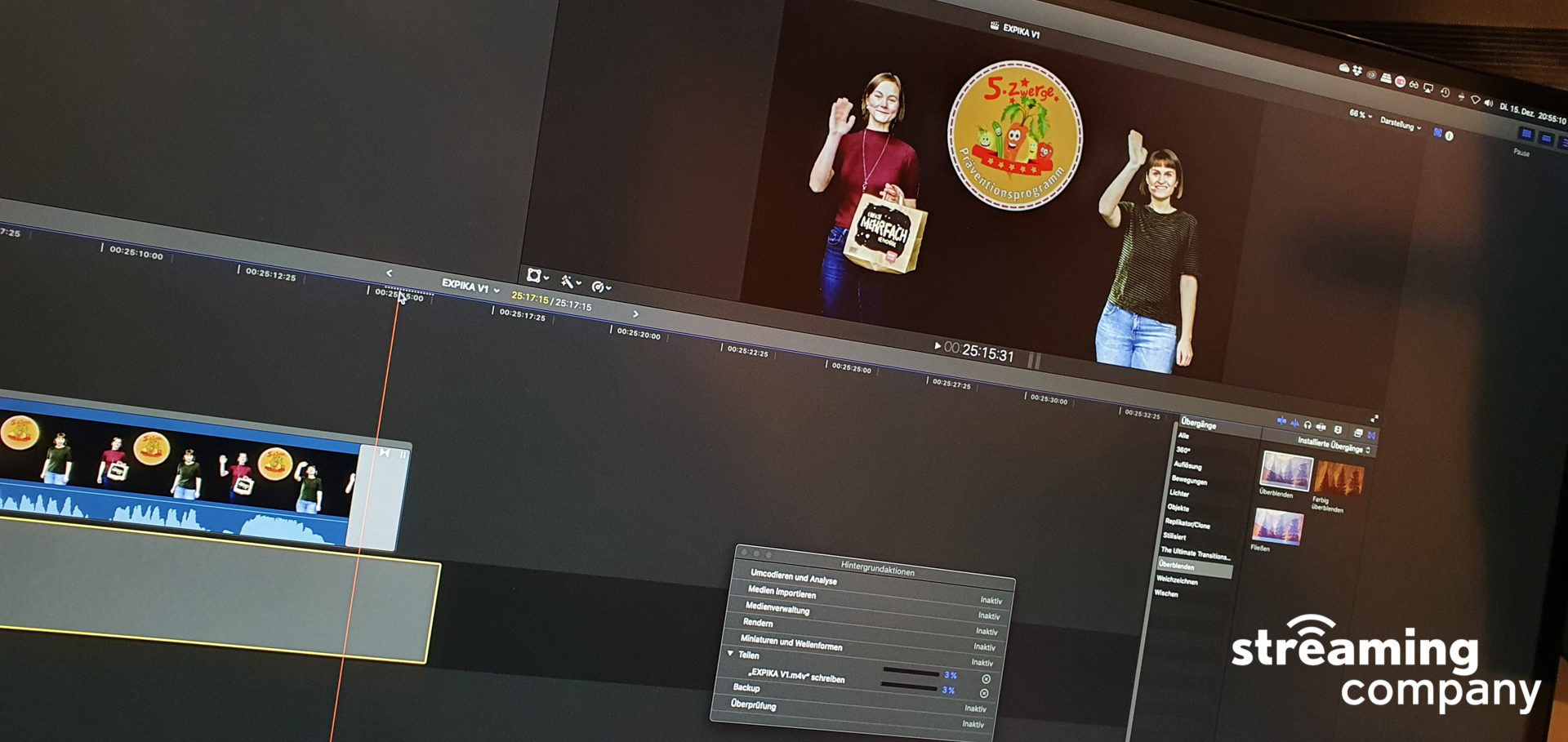Image resolution: width=1568 pixels, height=742 pixels.
Task: Open the retime speedometer menu
Action: pos(601,287)
